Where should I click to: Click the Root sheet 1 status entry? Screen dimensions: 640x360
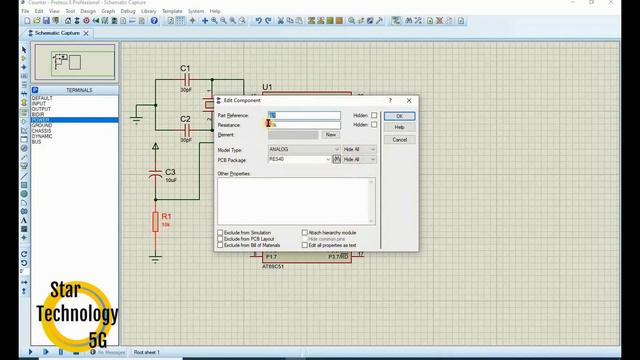[x=147, y=352]
